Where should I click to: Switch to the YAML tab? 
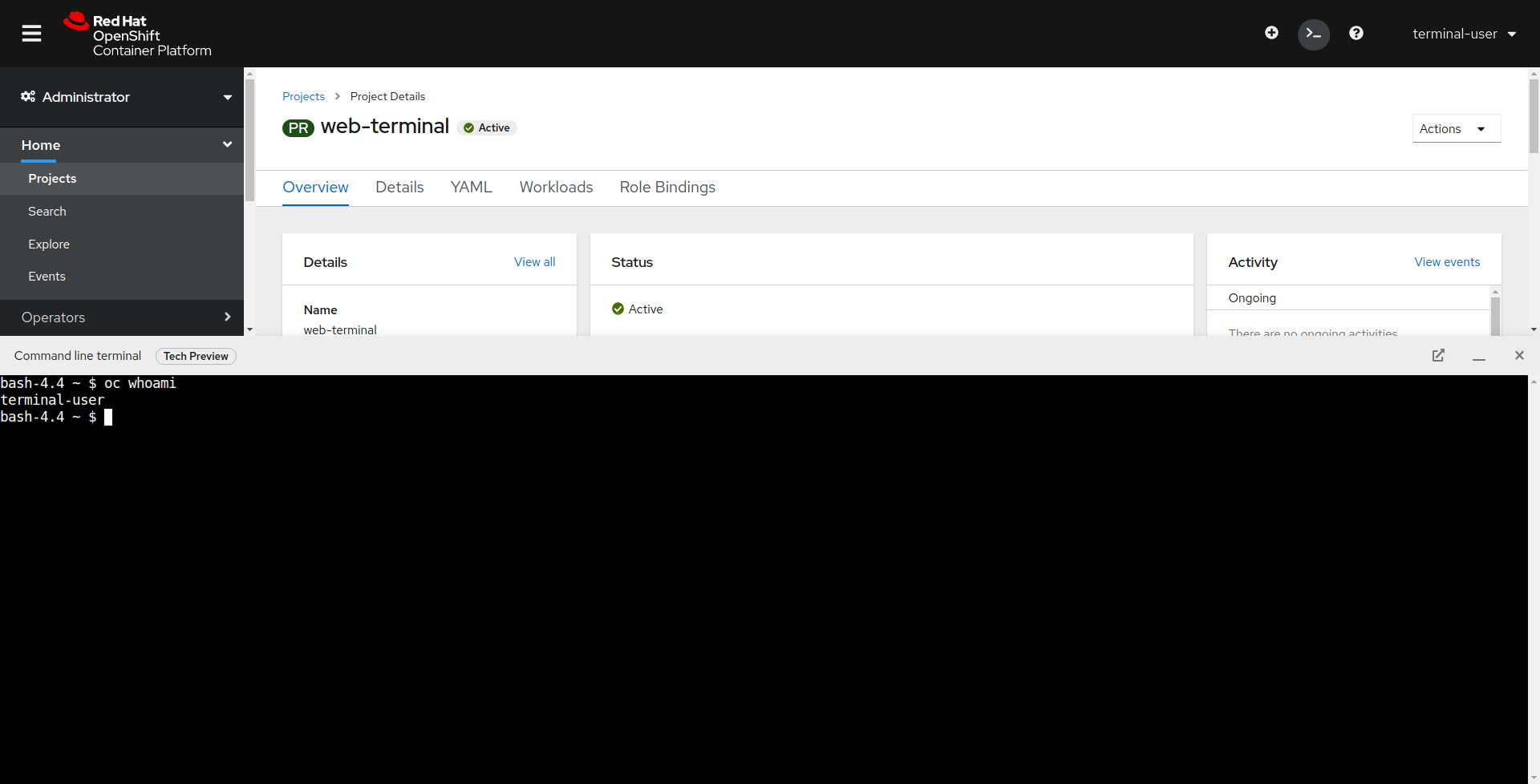click(472, 188)
